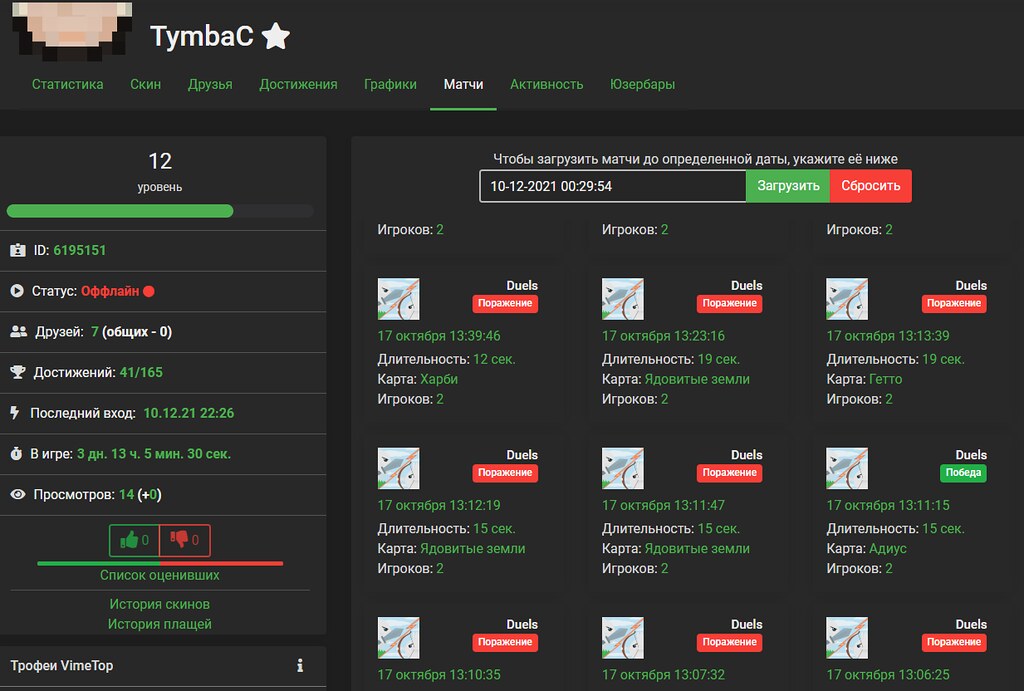Click the friends icon next to Друзей
The height and width of the screenshot is (691, 1024).
(x=18, y=331)
